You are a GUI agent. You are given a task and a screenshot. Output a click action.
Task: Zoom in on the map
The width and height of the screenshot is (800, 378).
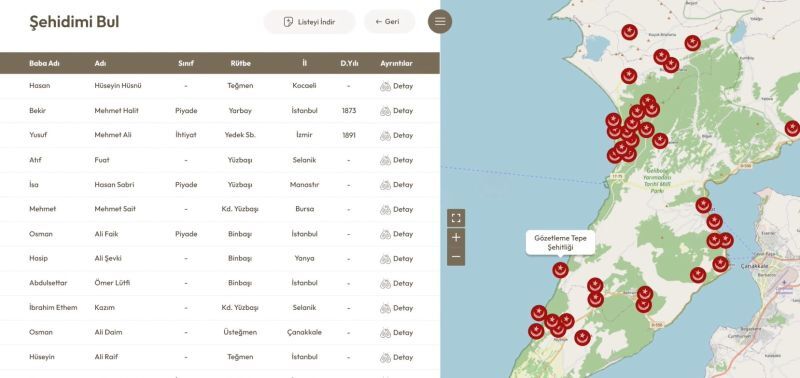pos(456,237)
